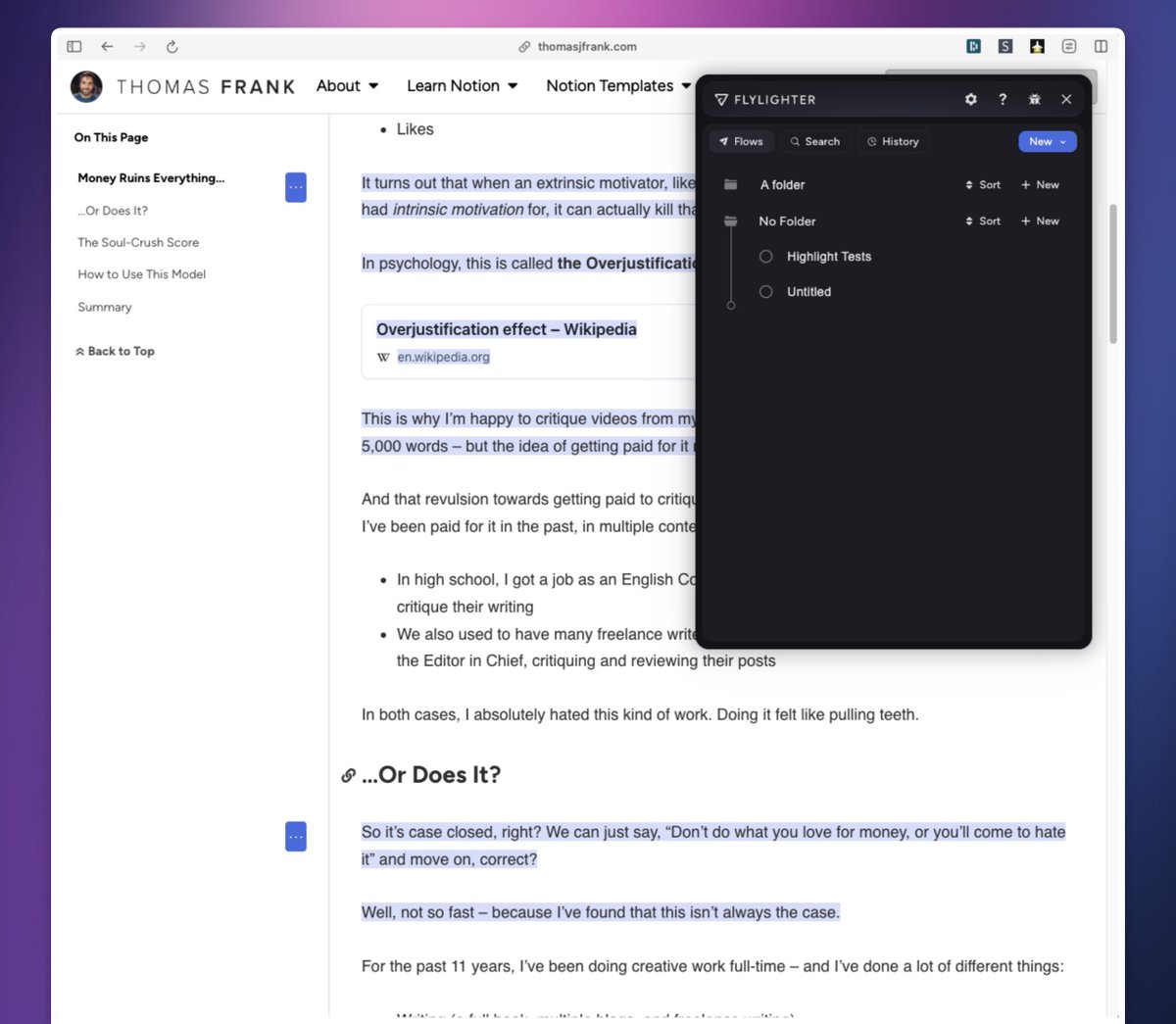Viewport: 1176px width, 1024px height.
Task: Click the THOMAS FRANK site title
Action: coord(206,87)
